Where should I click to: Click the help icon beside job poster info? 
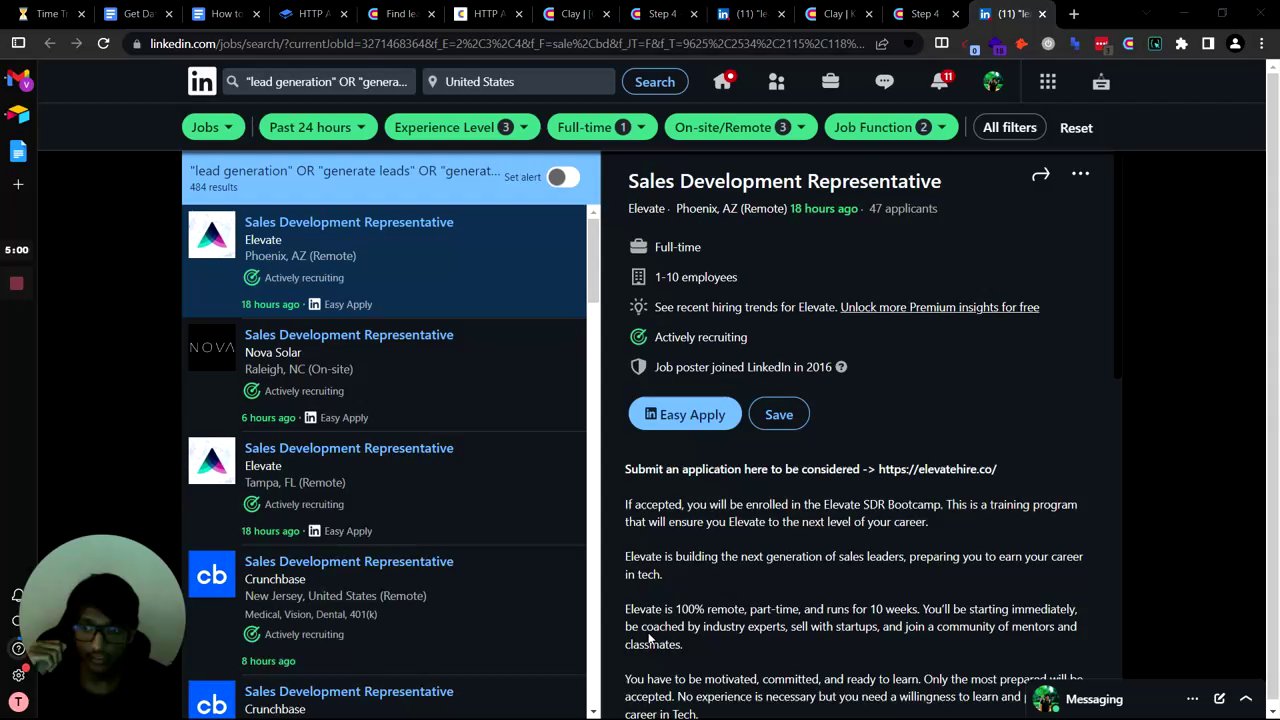841,367
